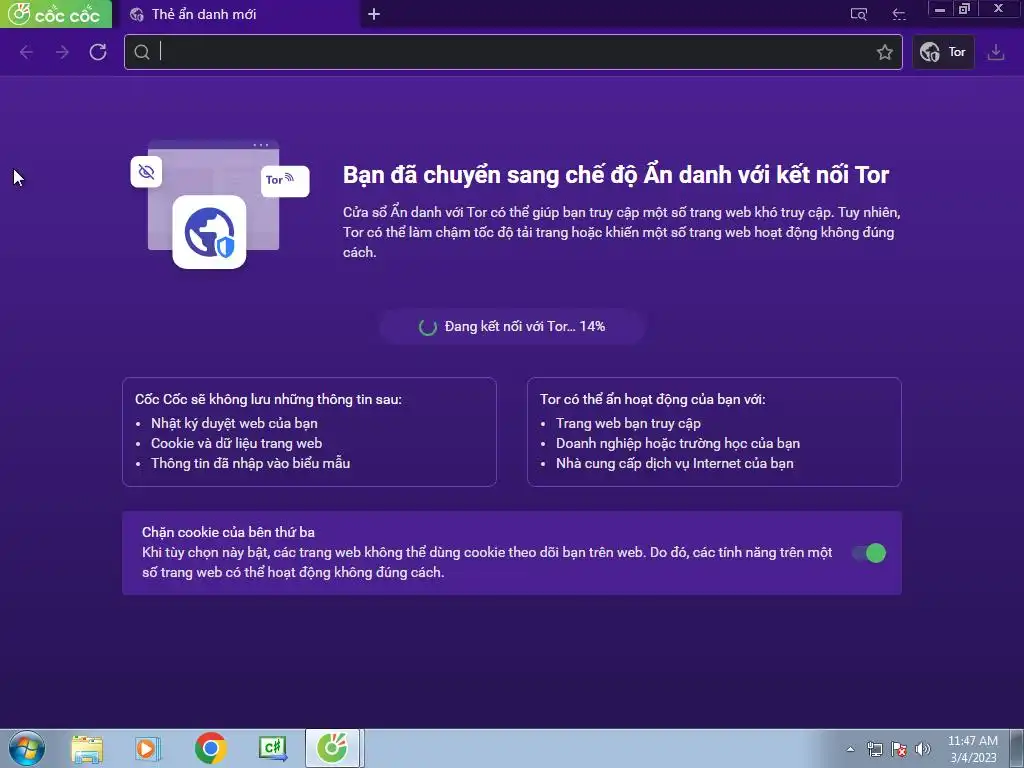Click the clock showing 11:47 AM
The image size is (1024, 768).
[972, 741]
